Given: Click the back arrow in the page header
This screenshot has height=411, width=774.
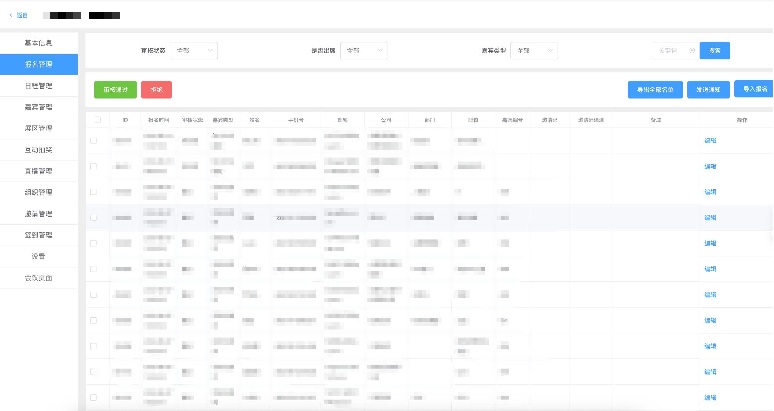Looking at the screenshot, I should (12, 16).
